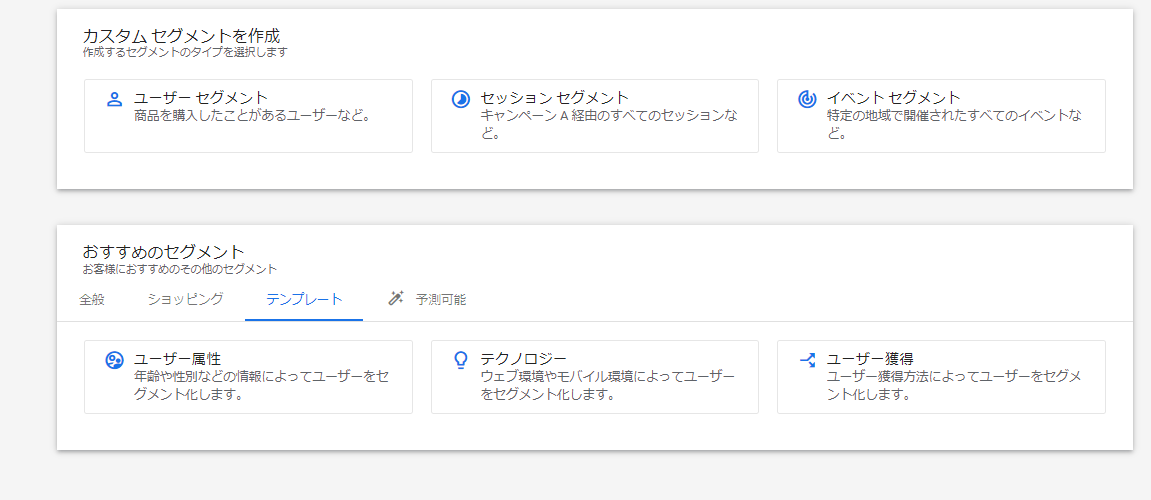Screen dimensions: 1151x500
Task: Choose the セッション セグメント card title
Action: [x=554, y=98]
